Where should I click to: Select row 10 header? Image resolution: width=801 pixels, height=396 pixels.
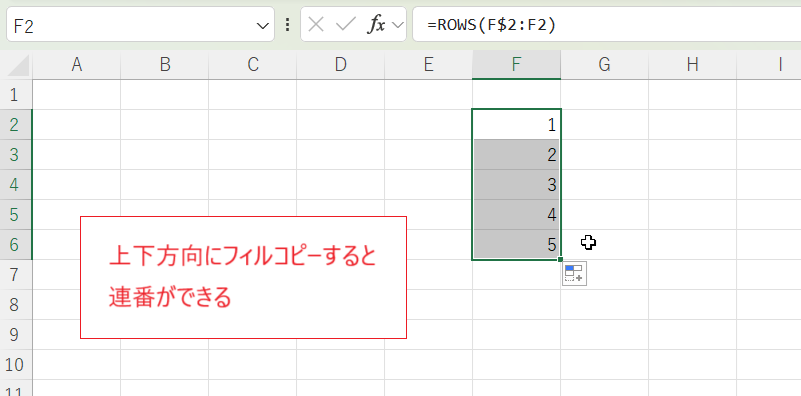16,365
